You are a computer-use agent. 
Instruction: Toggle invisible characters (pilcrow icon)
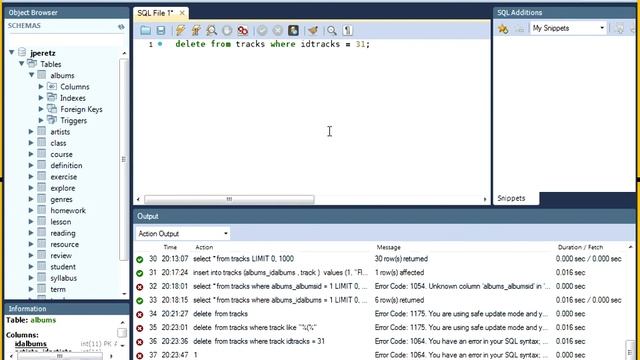(347, 30)
